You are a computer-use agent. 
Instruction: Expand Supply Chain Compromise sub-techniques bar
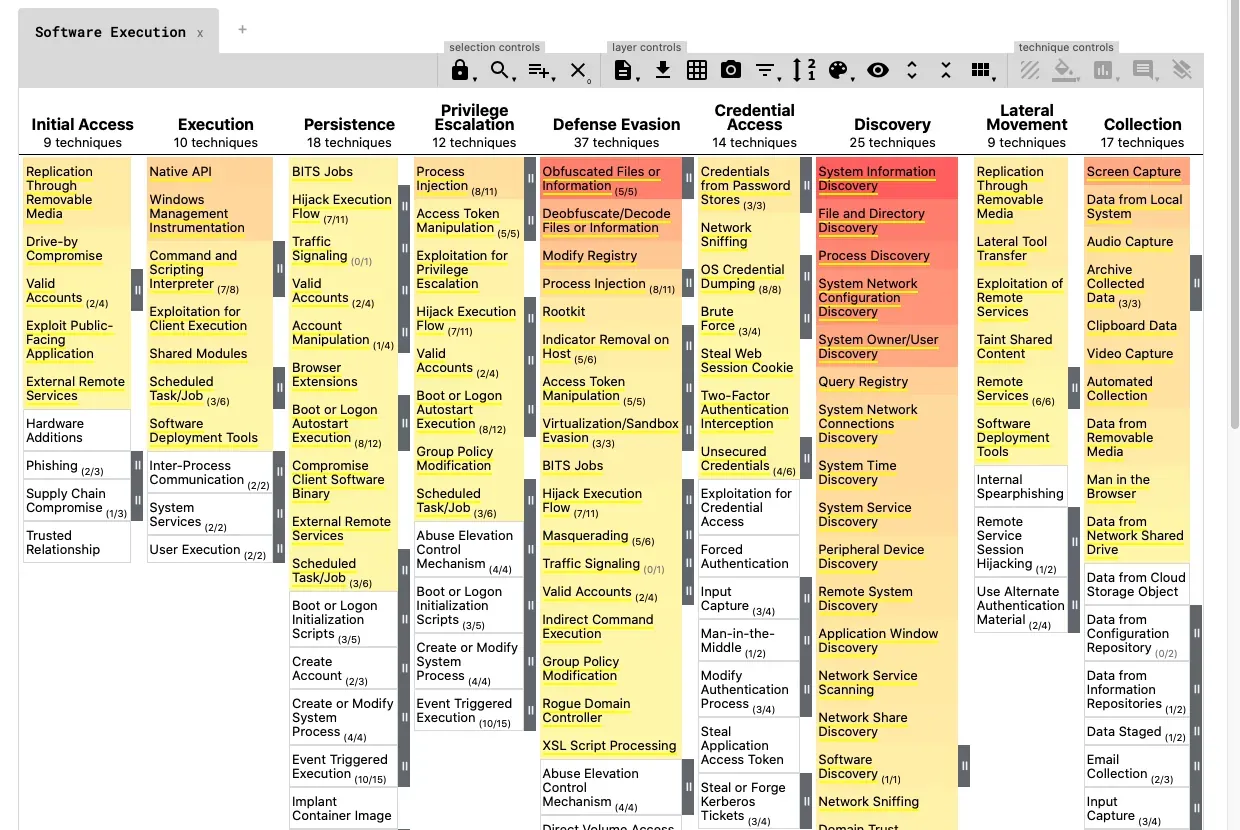click(138, 500)
